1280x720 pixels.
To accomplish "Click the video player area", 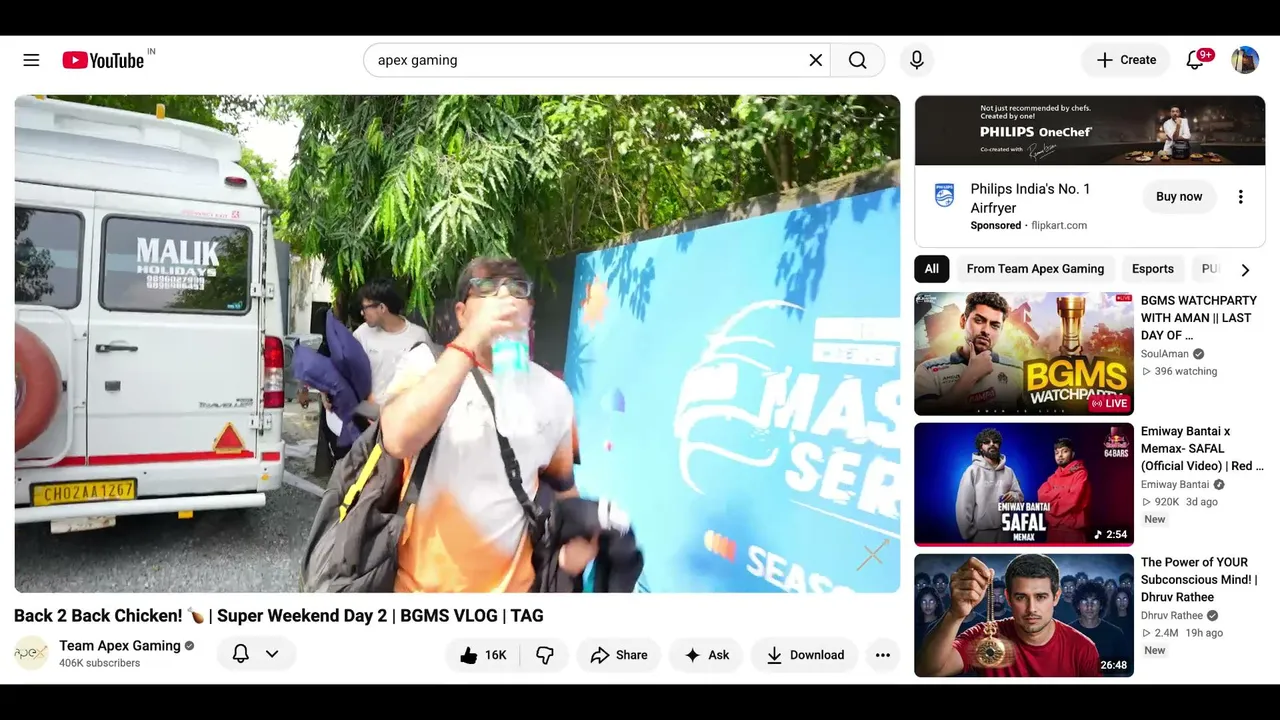I will [x=457, y=344].
